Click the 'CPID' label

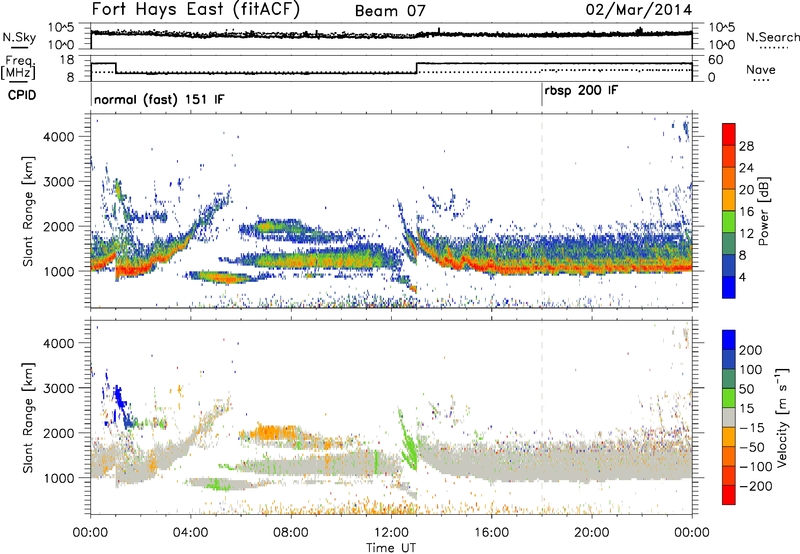point(22,95)
